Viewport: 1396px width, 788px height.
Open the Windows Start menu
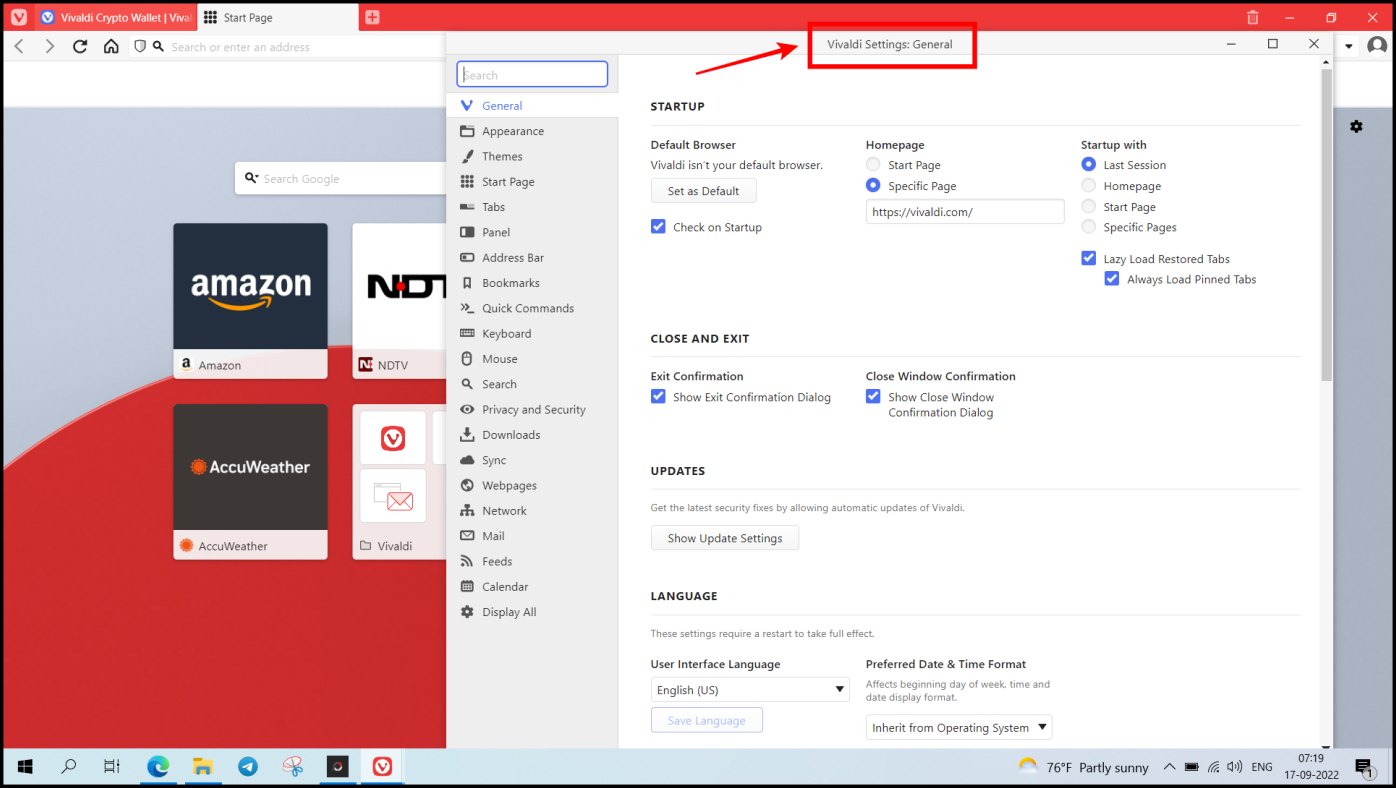coord(24,767)
